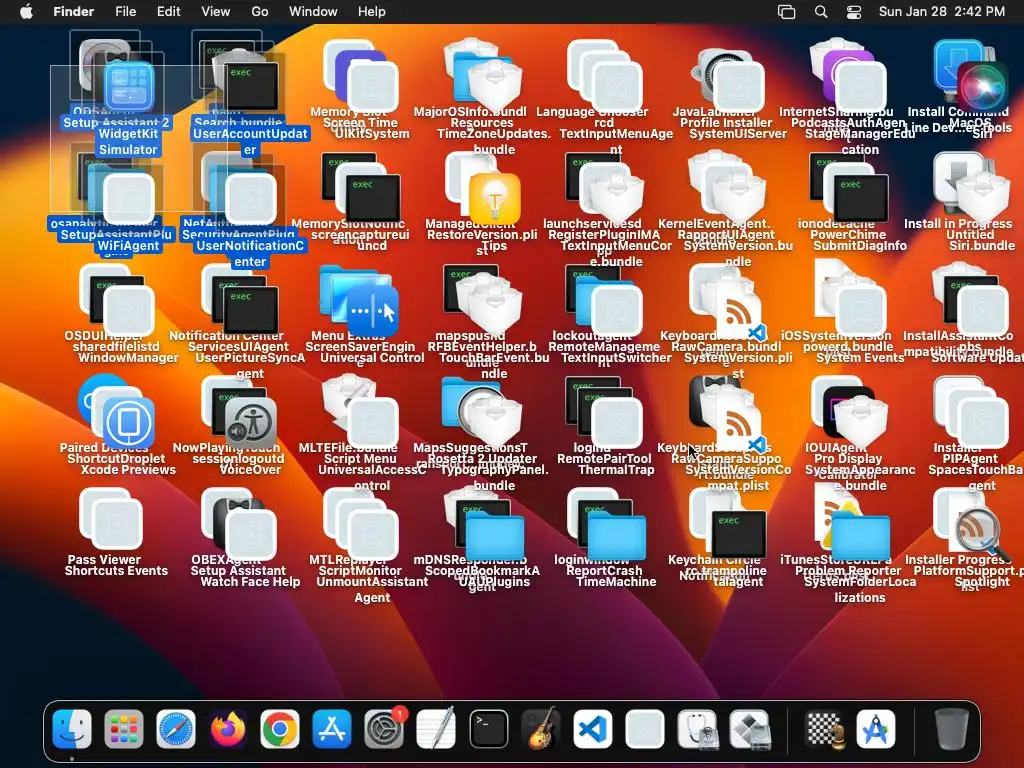Image resolution: width=1024 pixels, height=768 pixels.
Task: Select the SubmitDiagInfo exec icon
Action: (860, 199)
